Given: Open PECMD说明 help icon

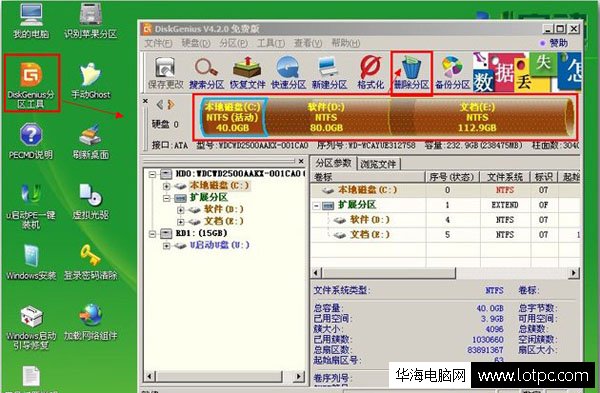Looking at the screenshot, I should (x=31, y=141).
